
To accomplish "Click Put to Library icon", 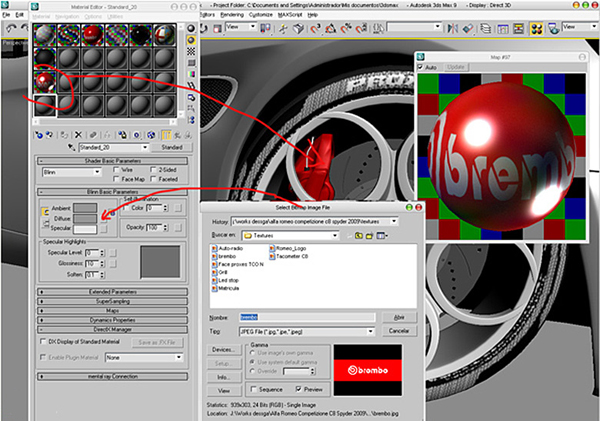I will (x=122, y=135).
